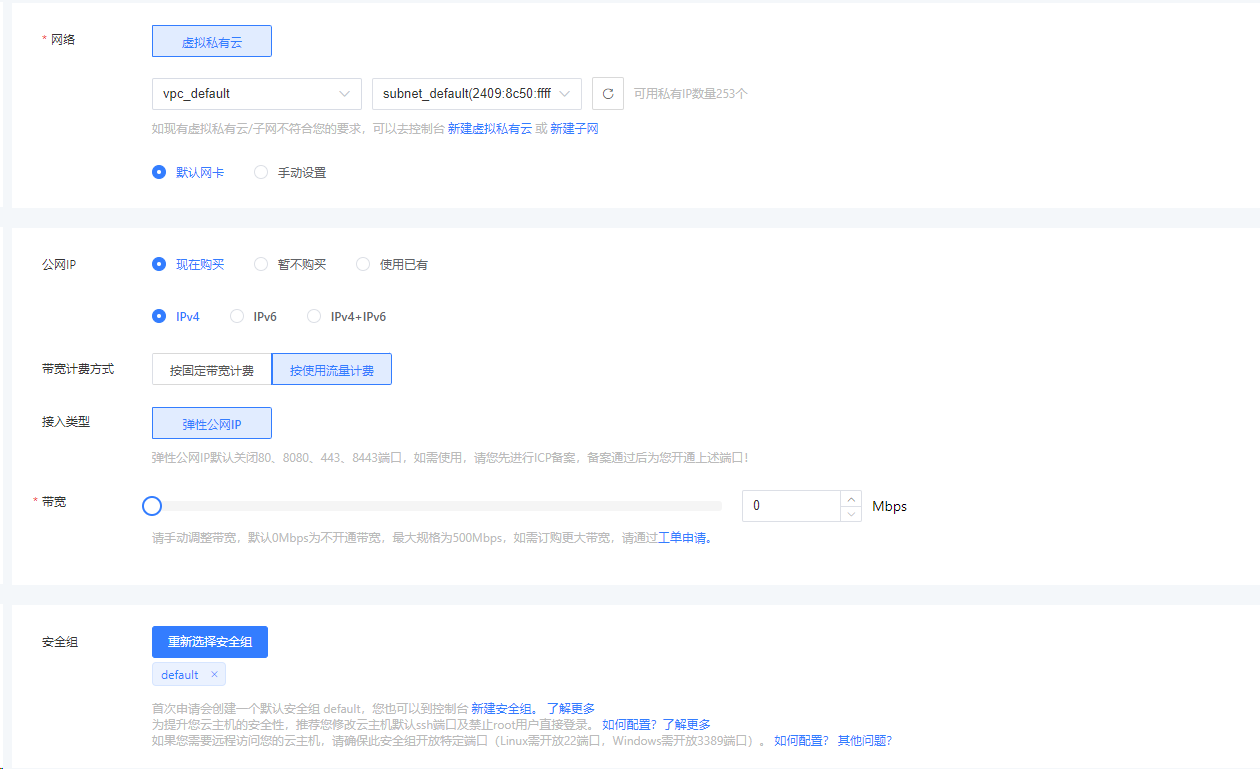Select 按使用流量计费 billing mode

332,370
